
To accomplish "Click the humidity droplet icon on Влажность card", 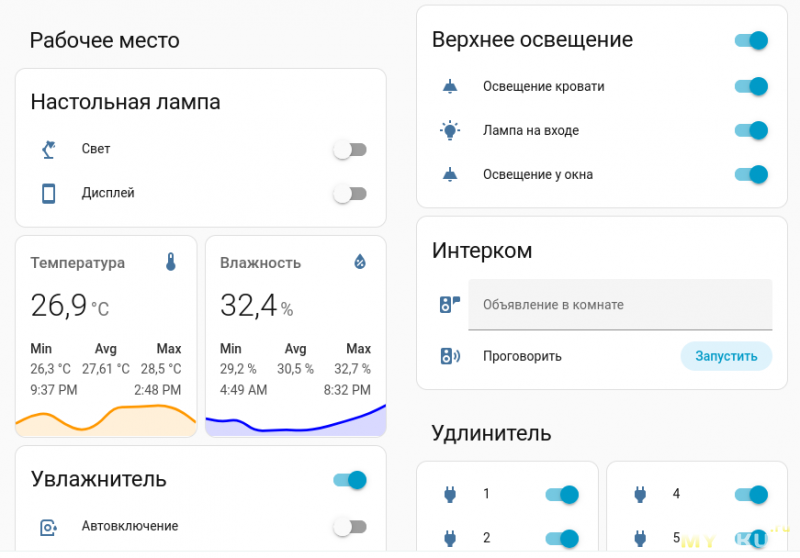I will [361, 262].
